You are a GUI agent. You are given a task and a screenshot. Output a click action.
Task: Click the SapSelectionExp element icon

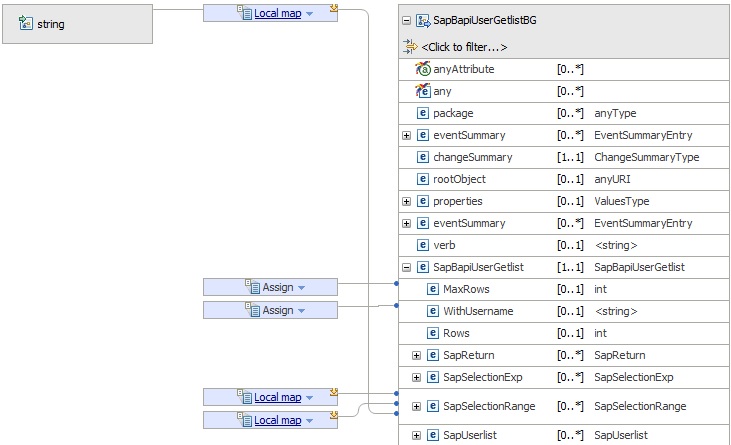tap(433, 377)
